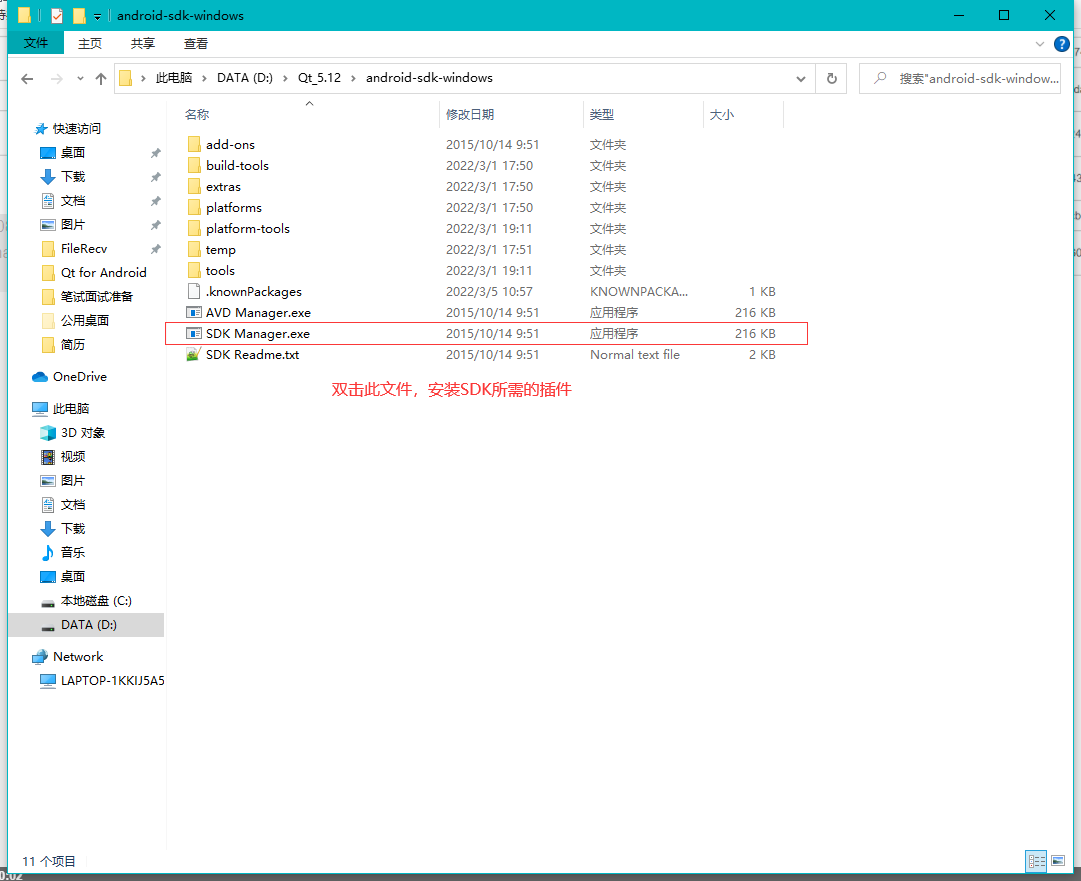
Task: Open 下载 under quick access
Action: pos(72,176)
